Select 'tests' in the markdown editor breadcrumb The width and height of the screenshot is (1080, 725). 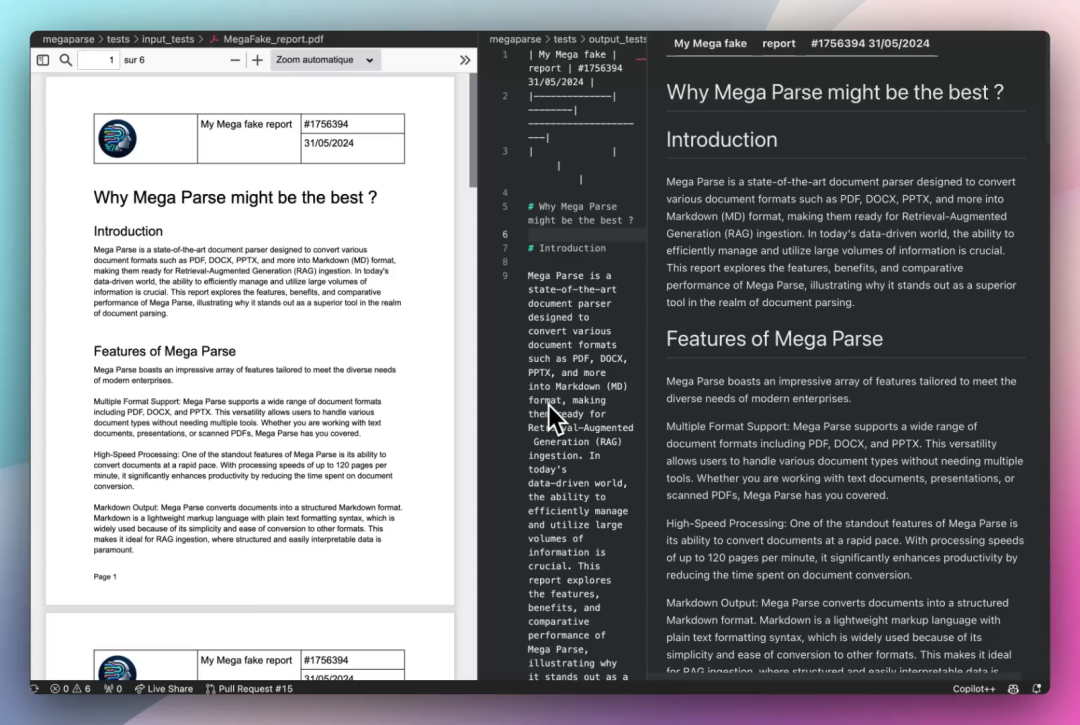coord(565,39)
